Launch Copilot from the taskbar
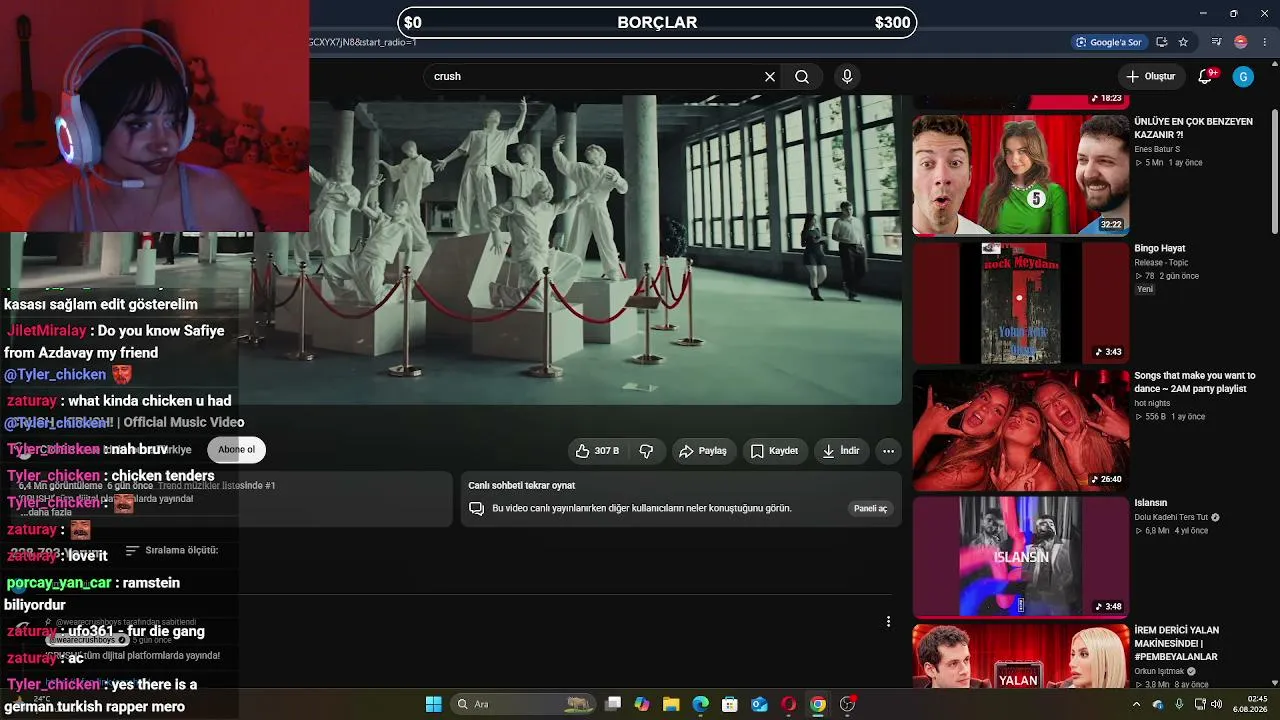1280x720 pixels. (642, 704)
